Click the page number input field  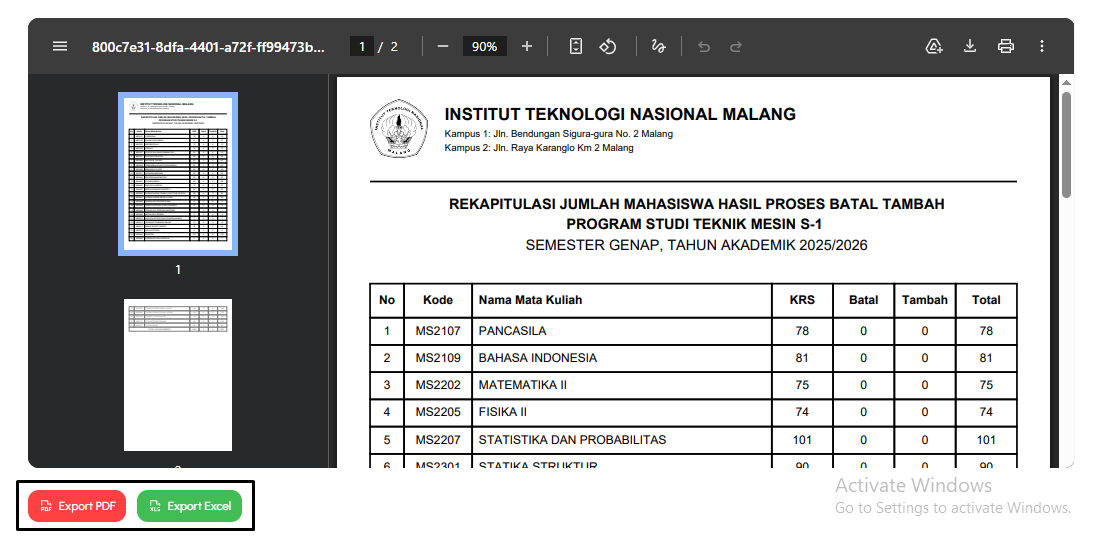click(361, 47)
